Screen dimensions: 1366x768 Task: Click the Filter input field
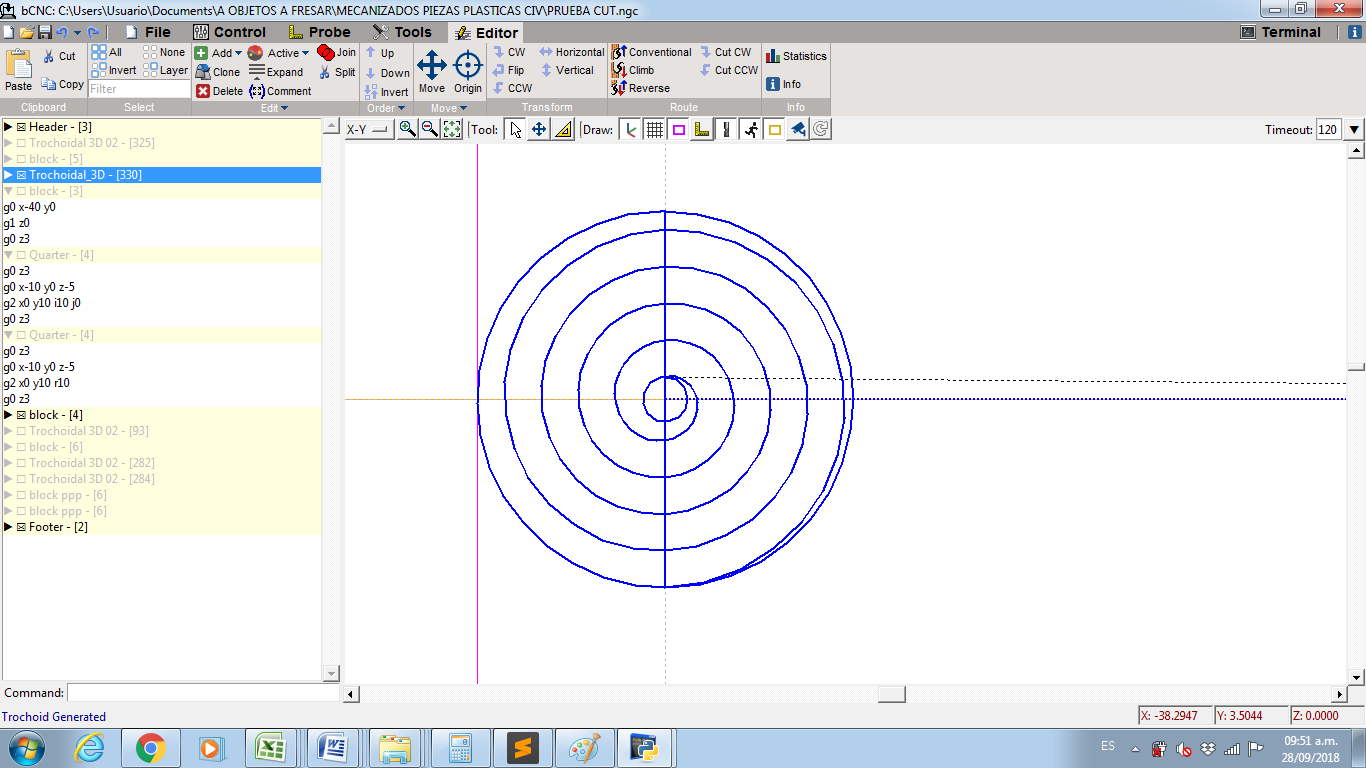pos(139,89)
